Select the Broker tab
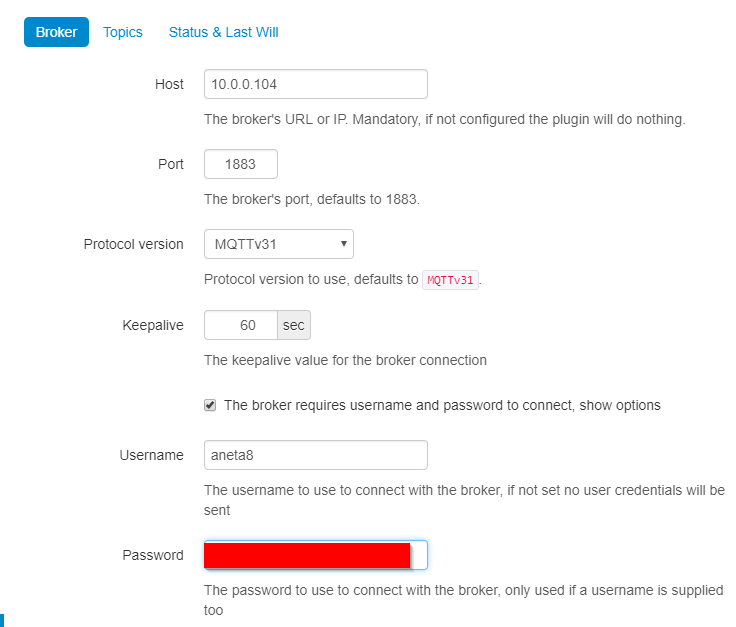 [56, 32]
